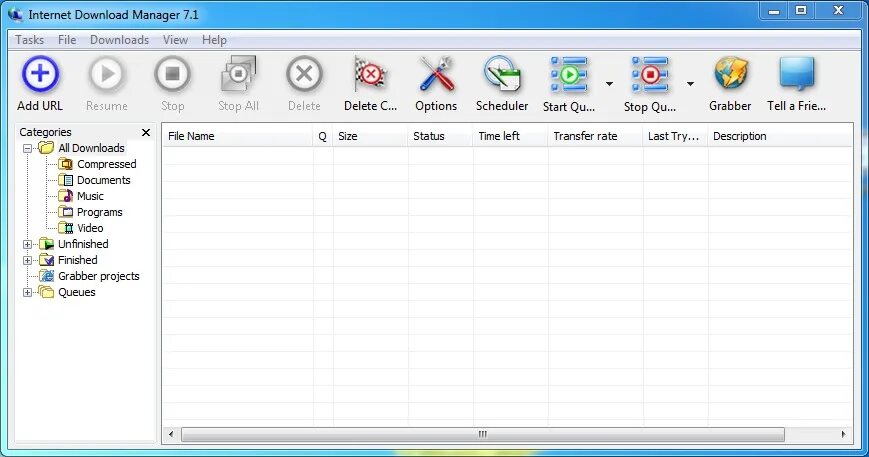Select the All Downloads label
The image size is (869, 457).
[91, 148]
